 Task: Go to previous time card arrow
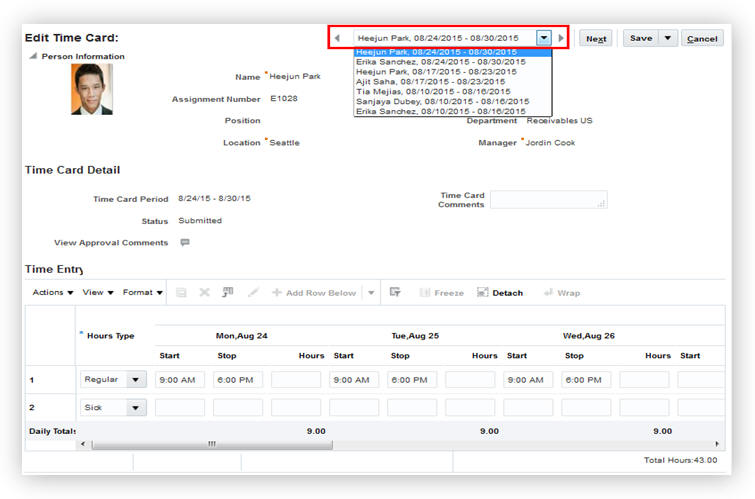point(337,38)
